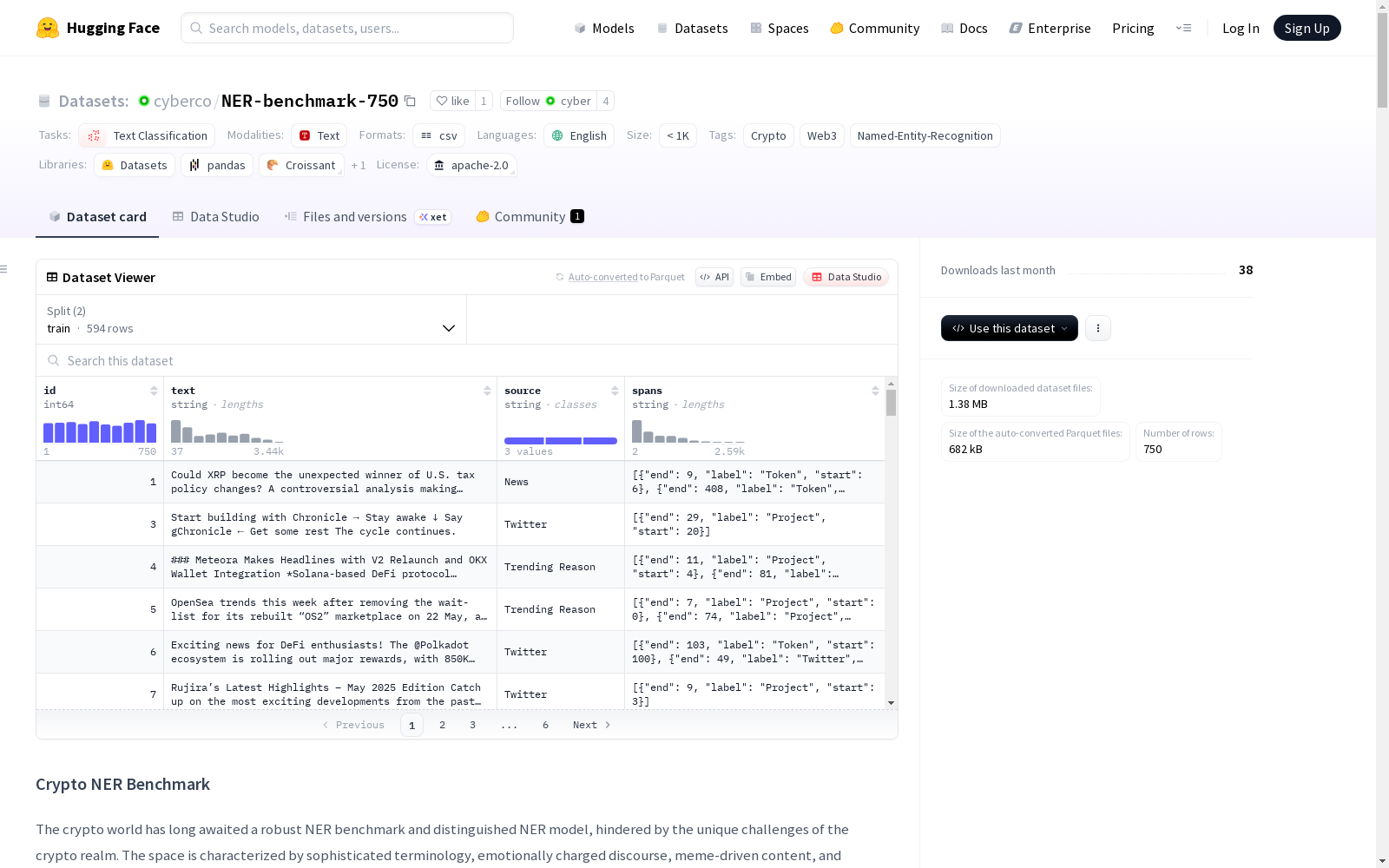
Task: Open Data Studio from the viewer header
Action: (x=846, y=277)
